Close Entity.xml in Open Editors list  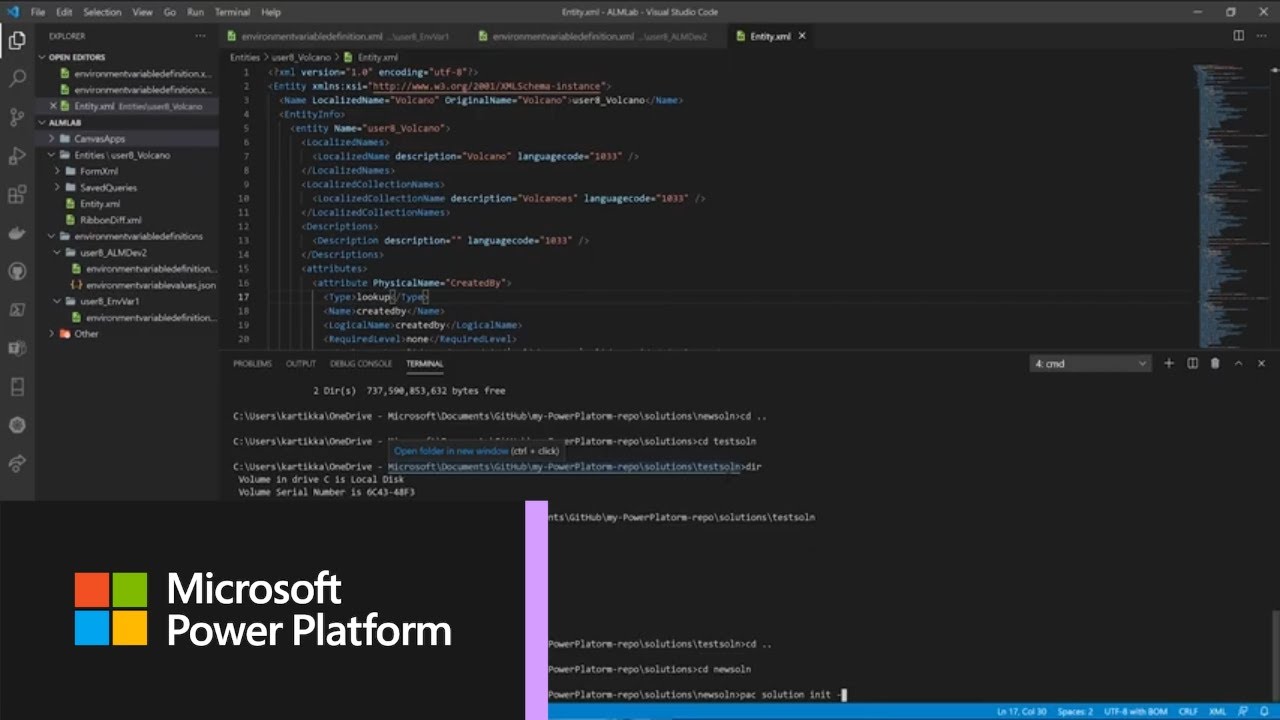coord(54,106)
